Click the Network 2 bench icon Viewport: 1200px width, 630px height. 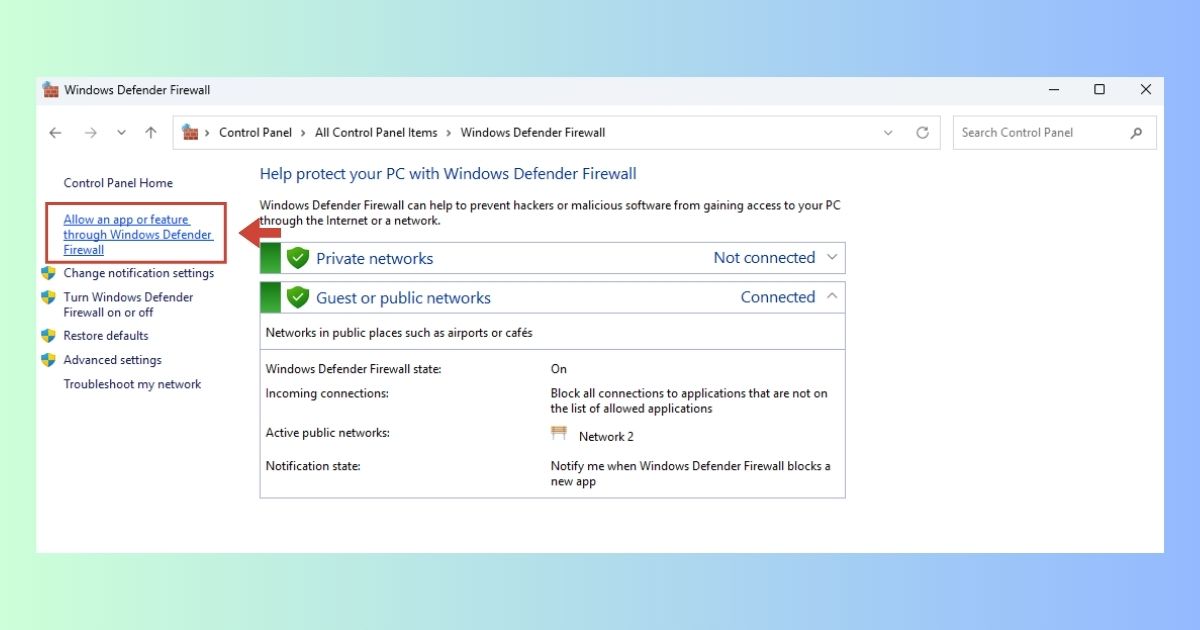[559, 434]
